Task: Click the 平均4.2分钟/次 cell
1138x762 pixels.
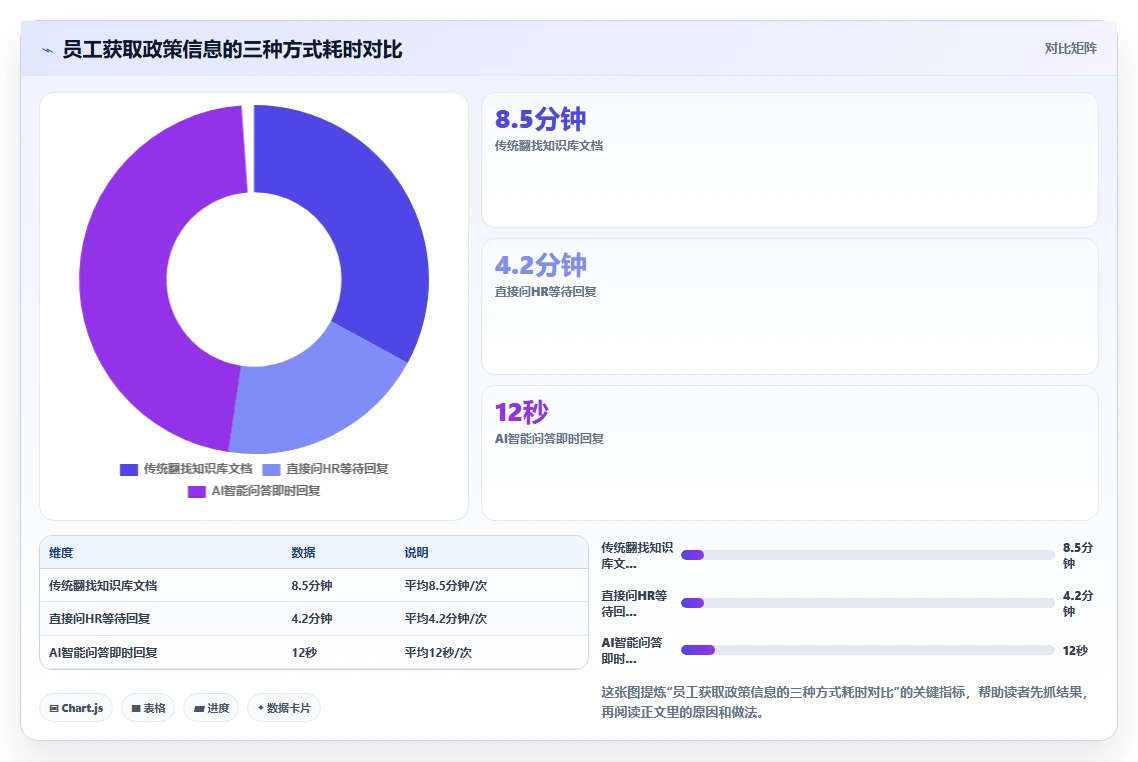Action: click(x=446, y=619)
